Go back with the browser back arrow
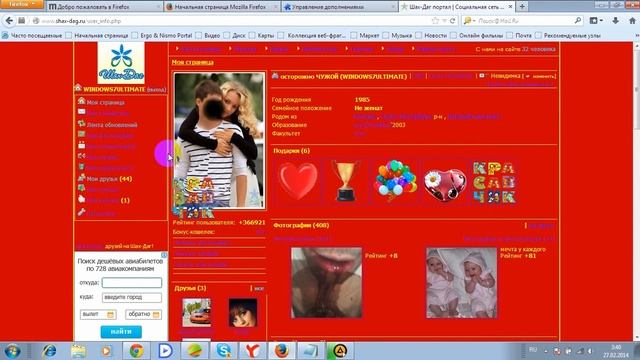640x360 pixels. click(x=9, y=20)
